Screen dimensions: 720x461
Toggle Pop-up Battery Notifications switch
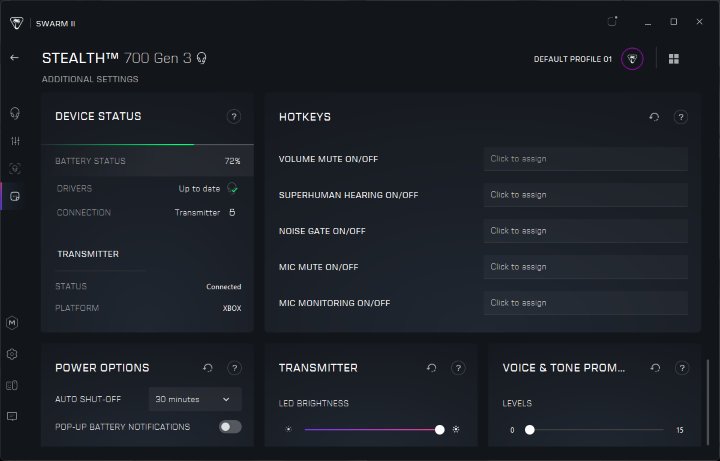[230, 427]
